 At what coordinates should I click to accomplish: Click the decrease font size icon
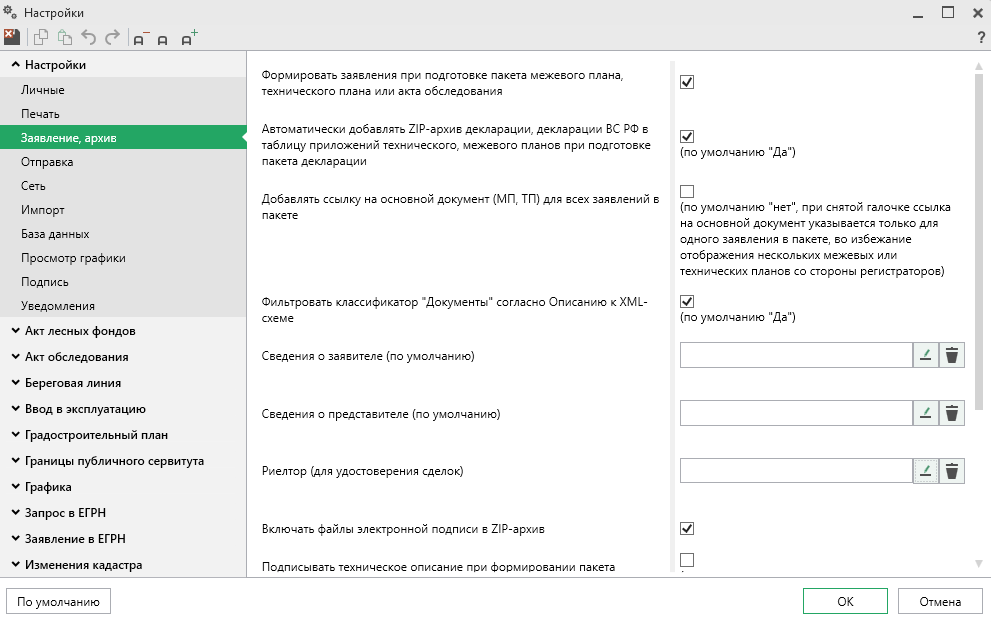pyautogui.click(x=141, y=39)
